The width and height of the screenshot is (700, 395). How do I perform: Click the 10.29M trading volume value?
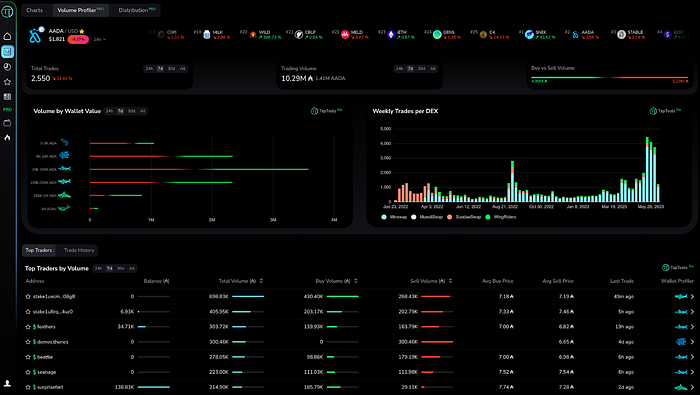pos(297,79)
